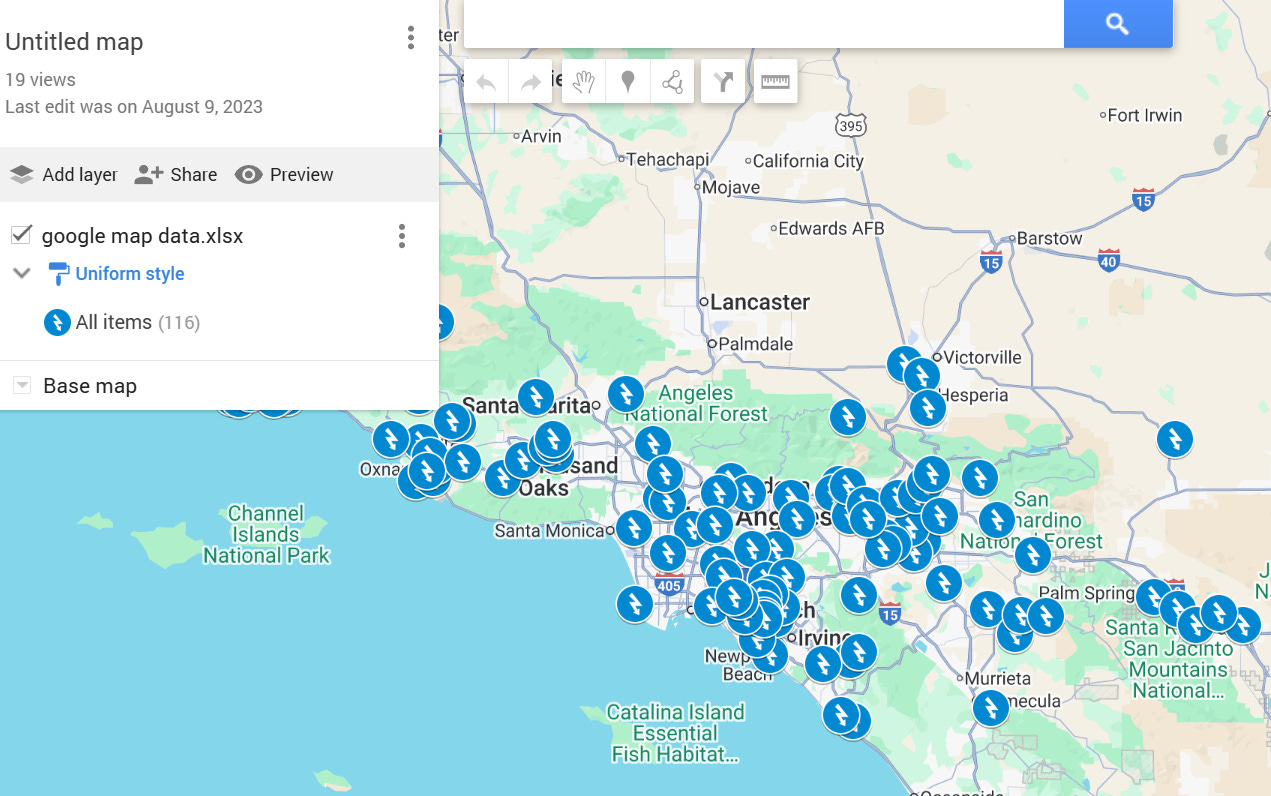Click the Base map label
The width and height of the screenshot is (1271, 796).
90,386
